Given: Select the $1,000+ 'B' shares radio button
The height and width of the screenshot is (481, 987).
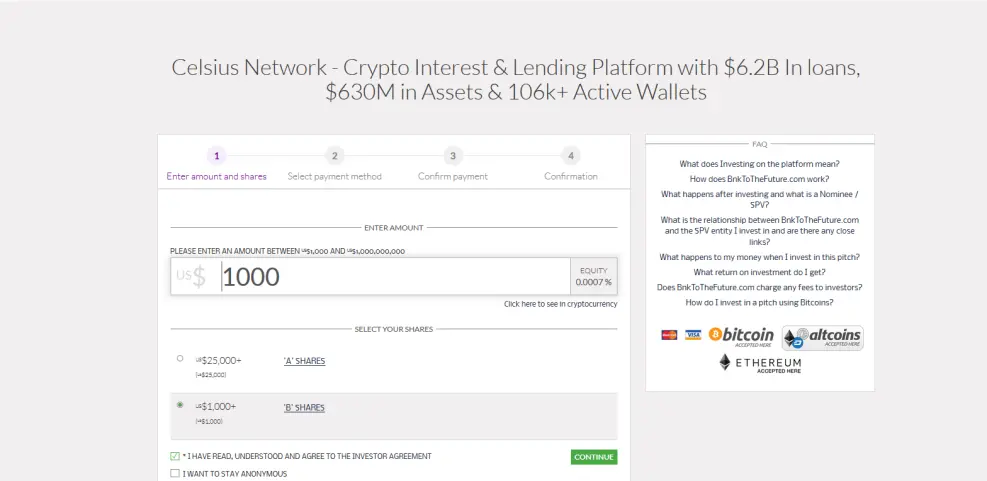Looking at the screenshot, I should pos(180,405).
